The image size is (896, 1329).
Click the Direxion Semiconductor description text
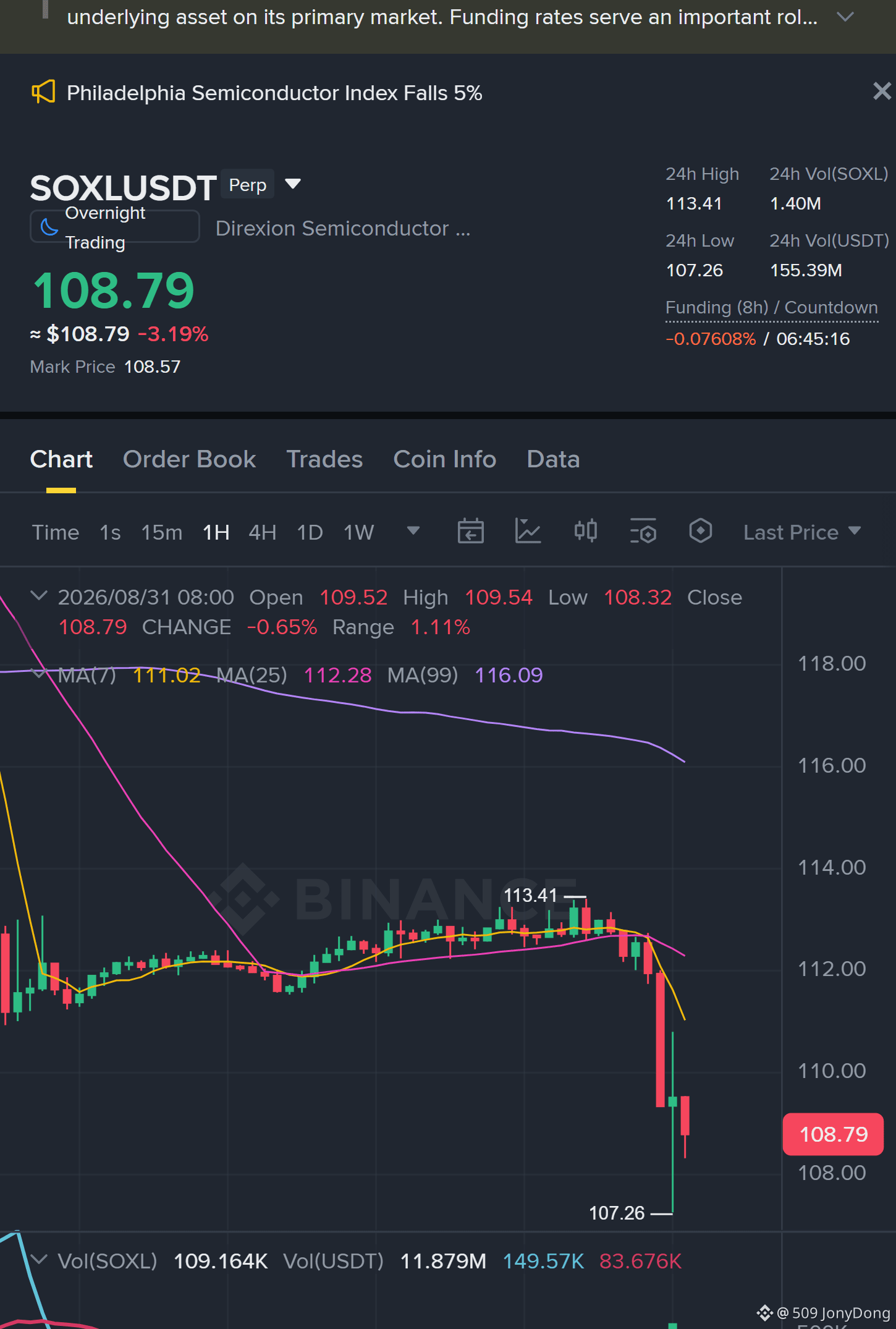(x=343, y=228)
